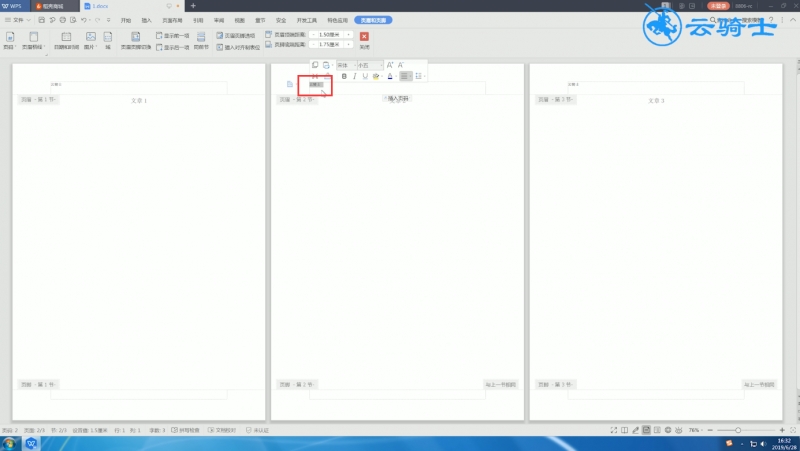Viewport: 800px width, 451px height.
Task: Click 显示前一项 in the ribbon
Action: (172, 36)
